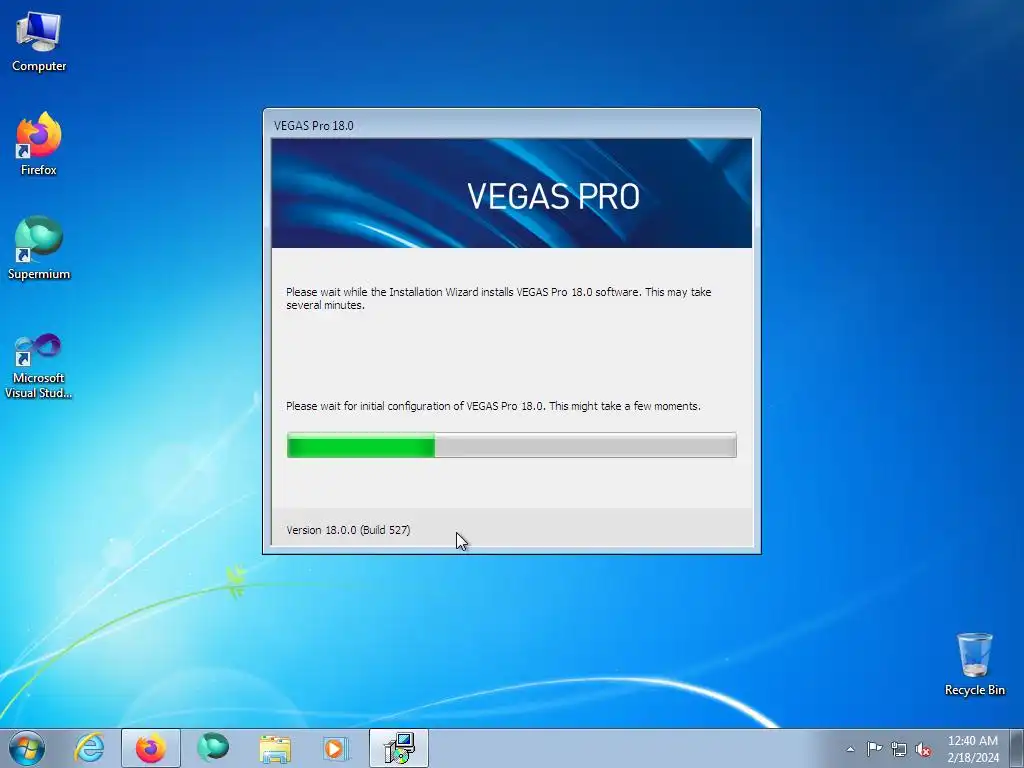
Task: Open the muted volume tray icon
Action: pyautogui.click(x=923, y=749)
